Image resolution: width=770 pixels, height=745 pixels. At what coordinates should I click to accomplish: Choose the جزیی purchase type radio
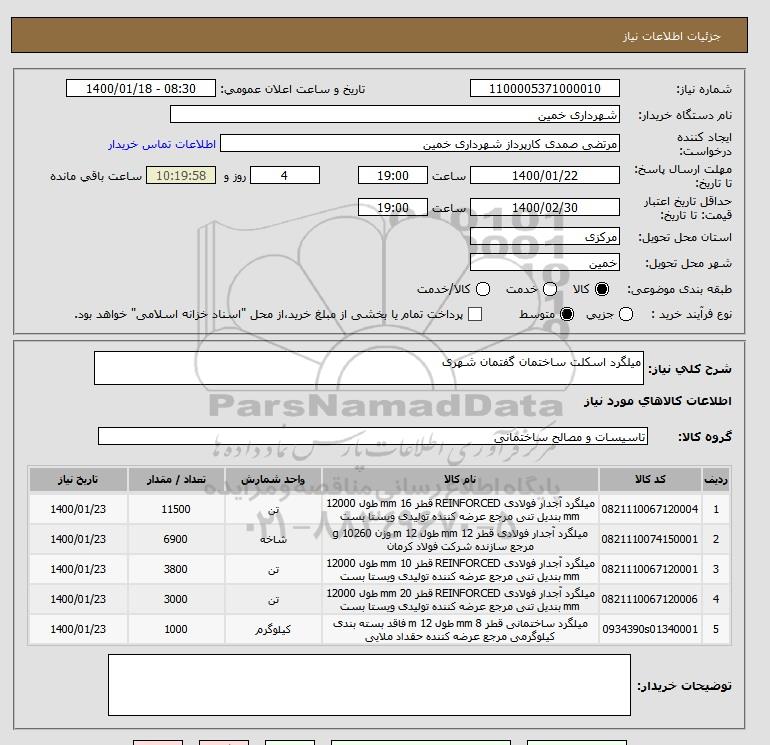626,314
